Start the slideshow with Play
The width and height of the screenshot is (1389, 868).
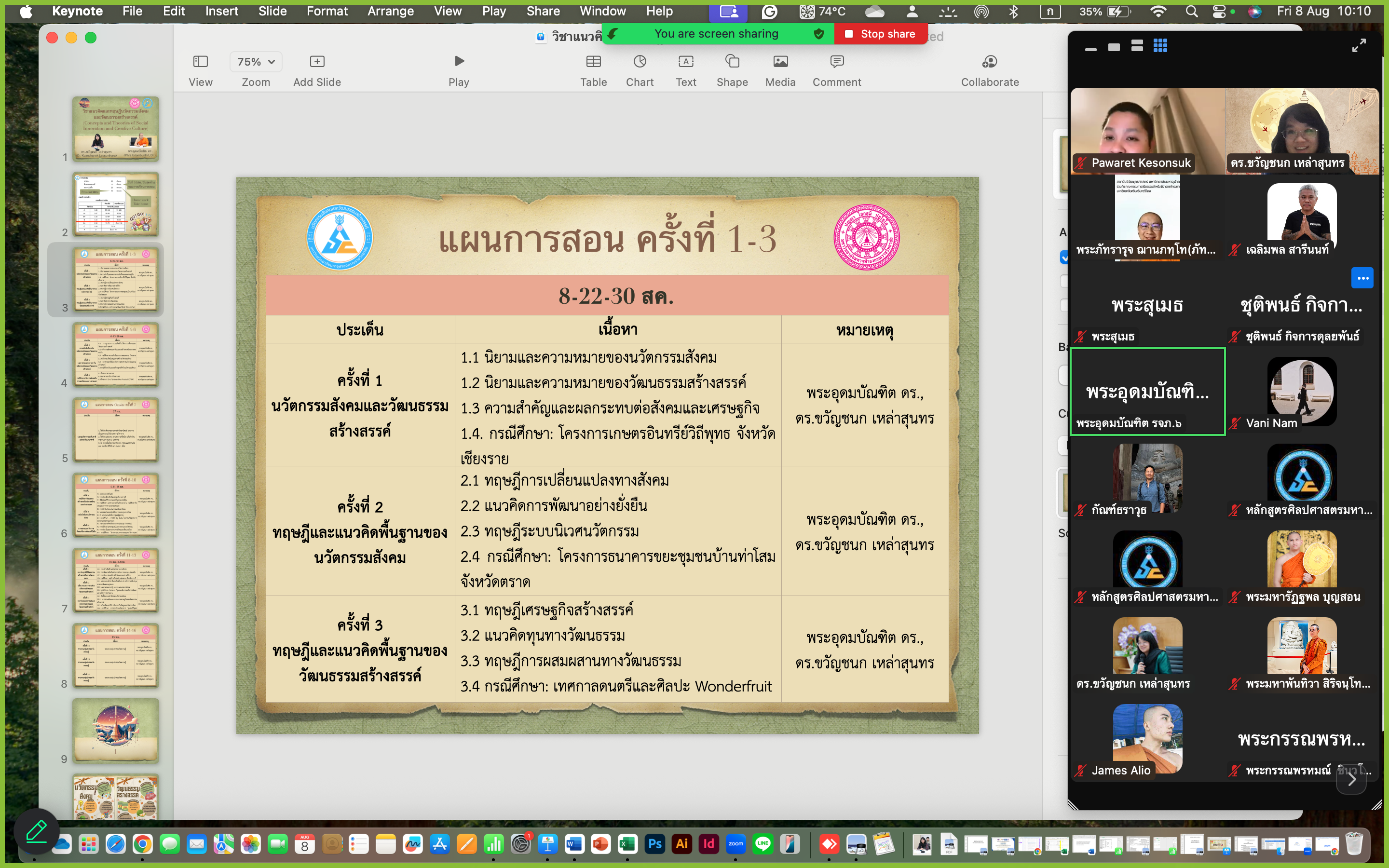459,61
